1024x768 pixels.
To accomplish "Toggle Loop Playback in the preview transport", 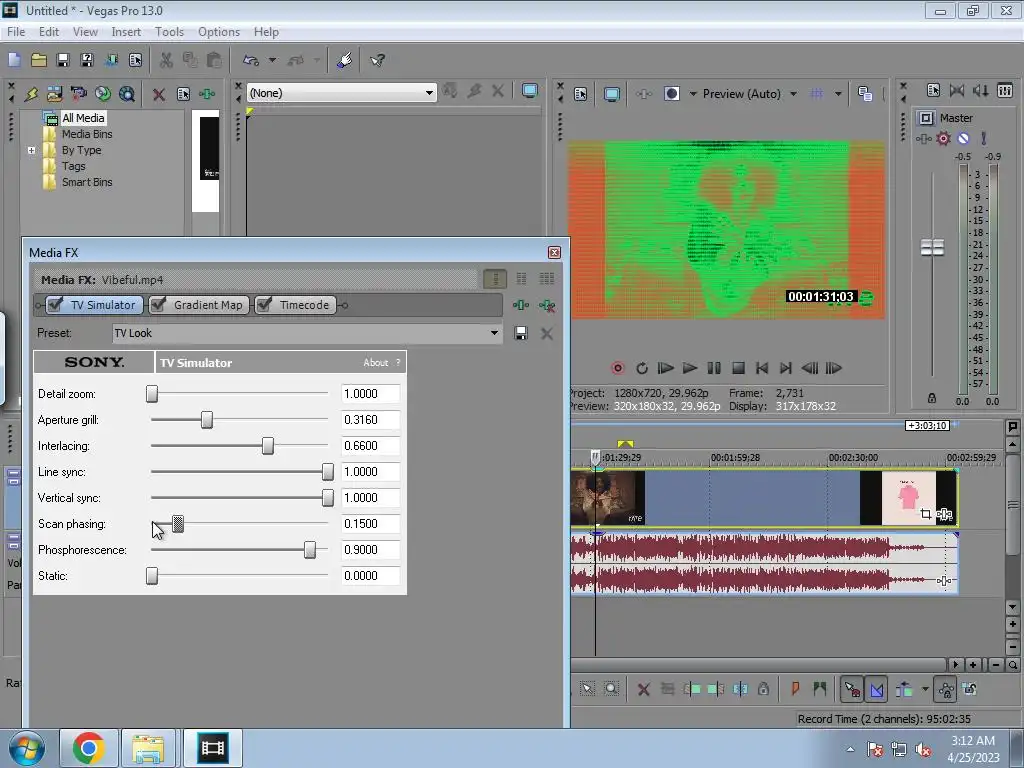I will 642,368.
